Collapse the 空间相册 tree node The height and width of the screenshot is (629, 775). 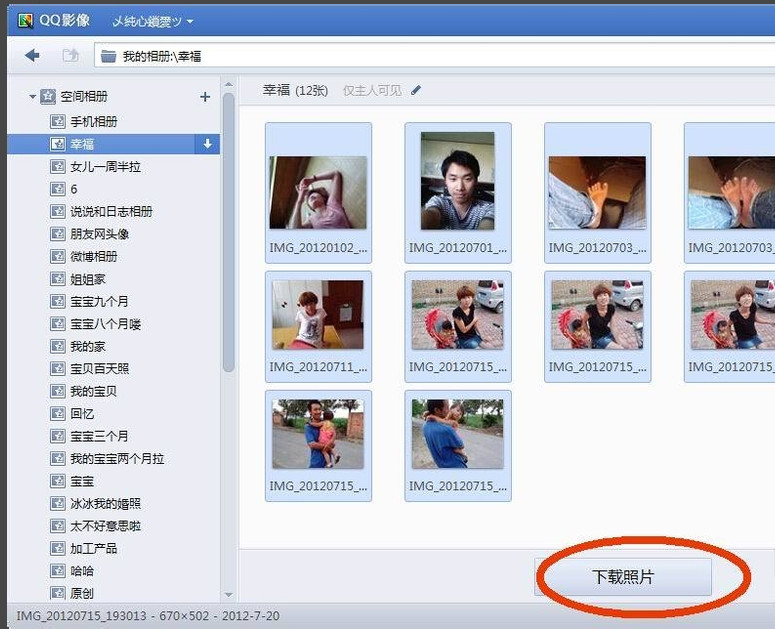click(x=33, y=97)
